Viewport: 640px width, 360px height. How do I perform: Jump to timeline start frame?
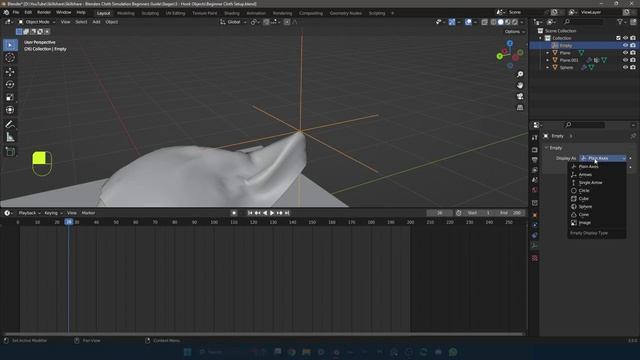[x=250, y=213]
